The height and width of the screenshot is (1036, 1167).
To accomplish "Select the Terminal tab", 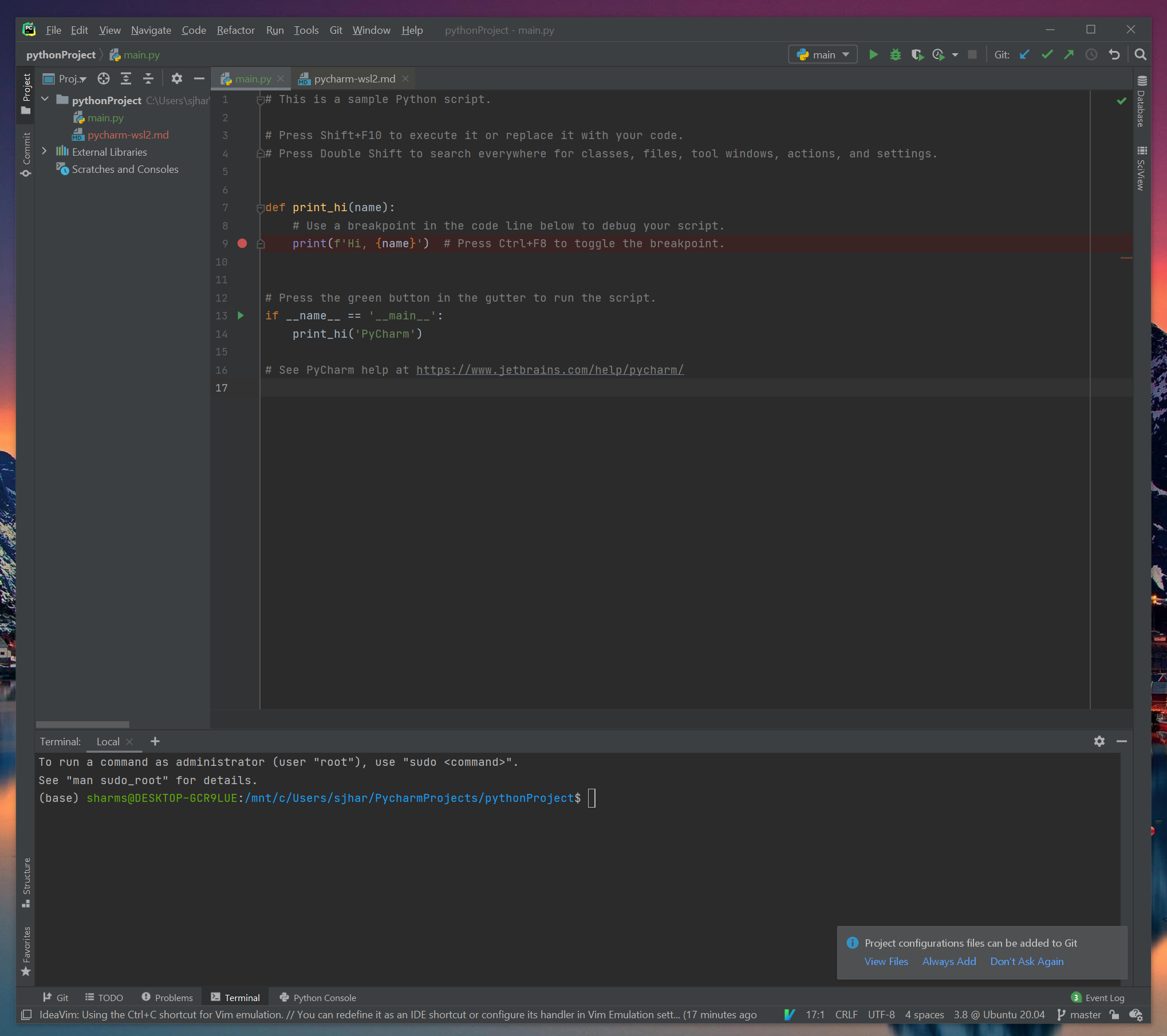I will pyautogui.click(x=240, y=997).
